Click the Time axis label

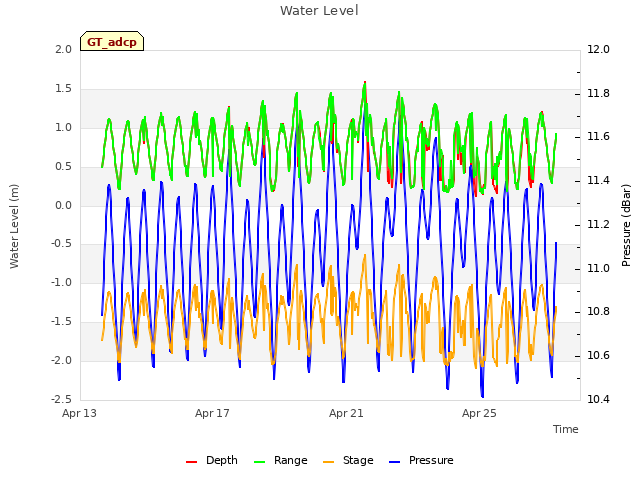pyautogui.click(x=566, y=429)
